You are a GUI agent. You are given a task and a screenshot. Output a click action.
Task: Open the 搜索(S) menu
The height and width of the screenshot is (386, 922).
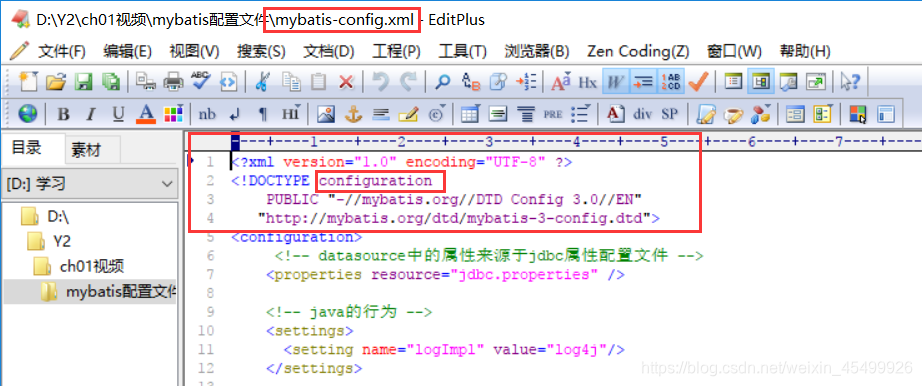(x=261, y=51)
